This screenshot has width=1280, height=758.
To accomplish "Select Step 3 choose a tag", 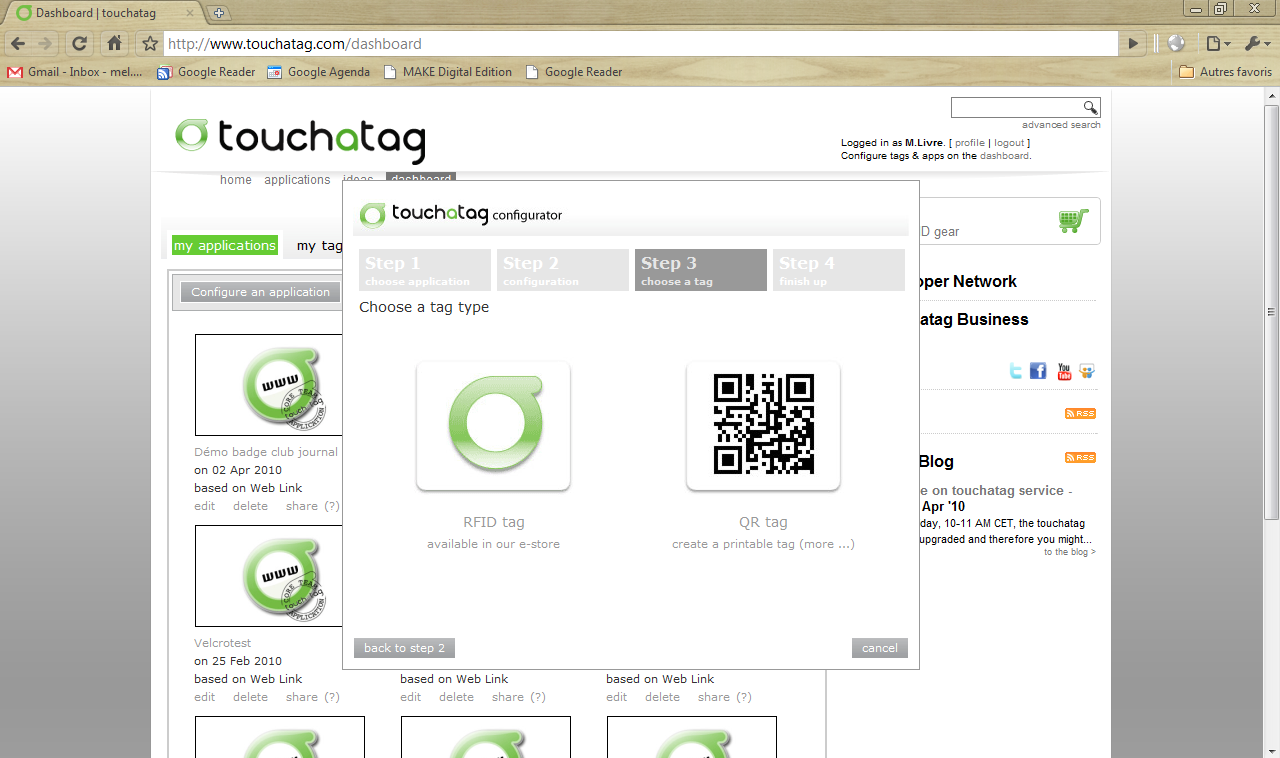I will pos(701,270).
